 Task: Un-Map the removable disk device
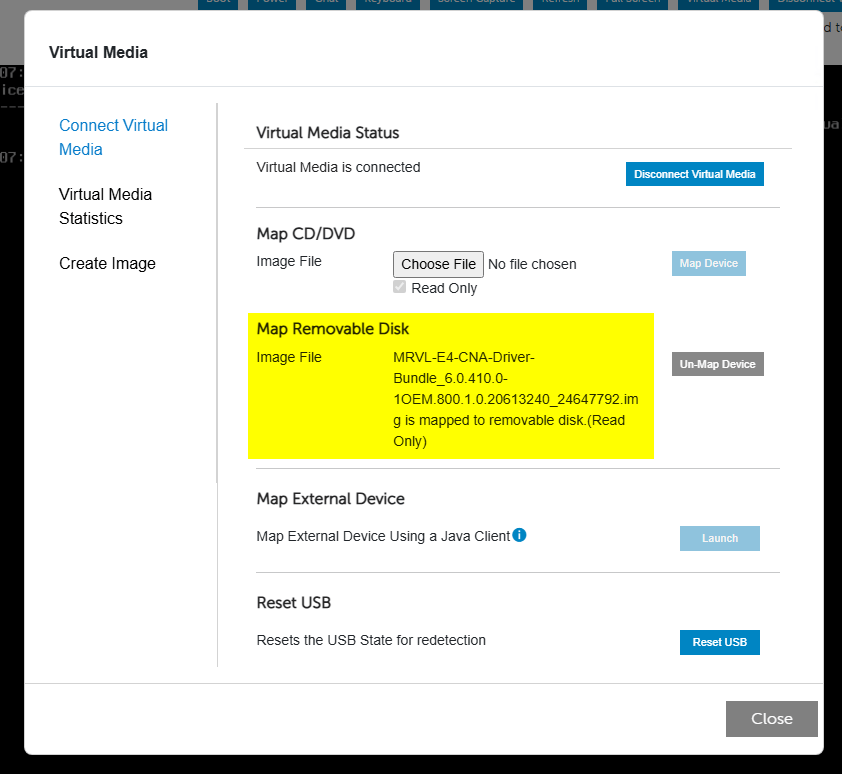[x=717, y=364]
